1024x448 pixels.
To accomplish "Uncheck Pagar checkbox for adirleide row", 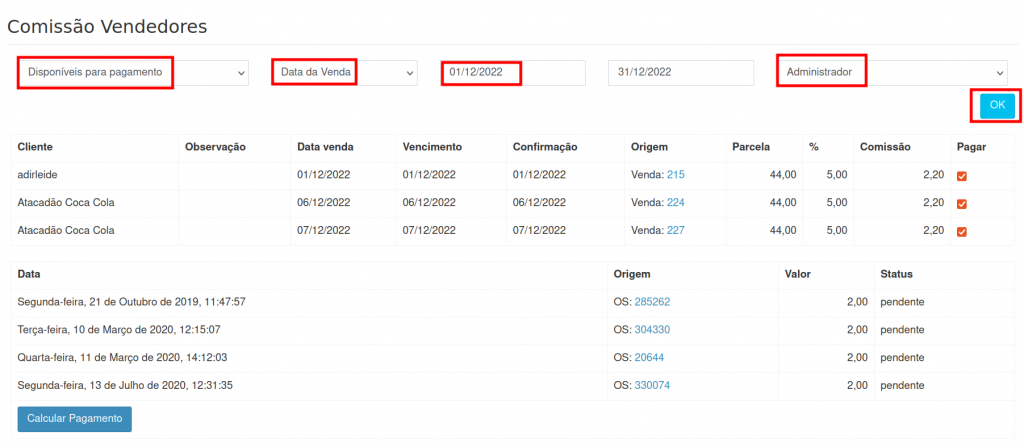I will [962, 176].
